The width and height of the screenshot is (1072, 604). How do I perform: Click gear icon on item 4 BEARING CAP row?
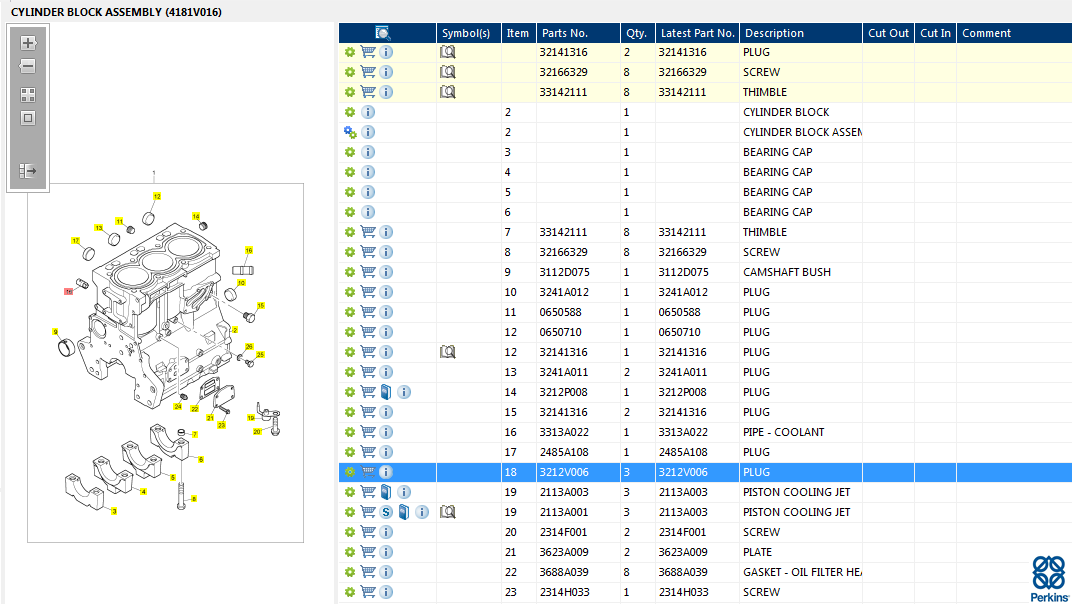point(350,172)
